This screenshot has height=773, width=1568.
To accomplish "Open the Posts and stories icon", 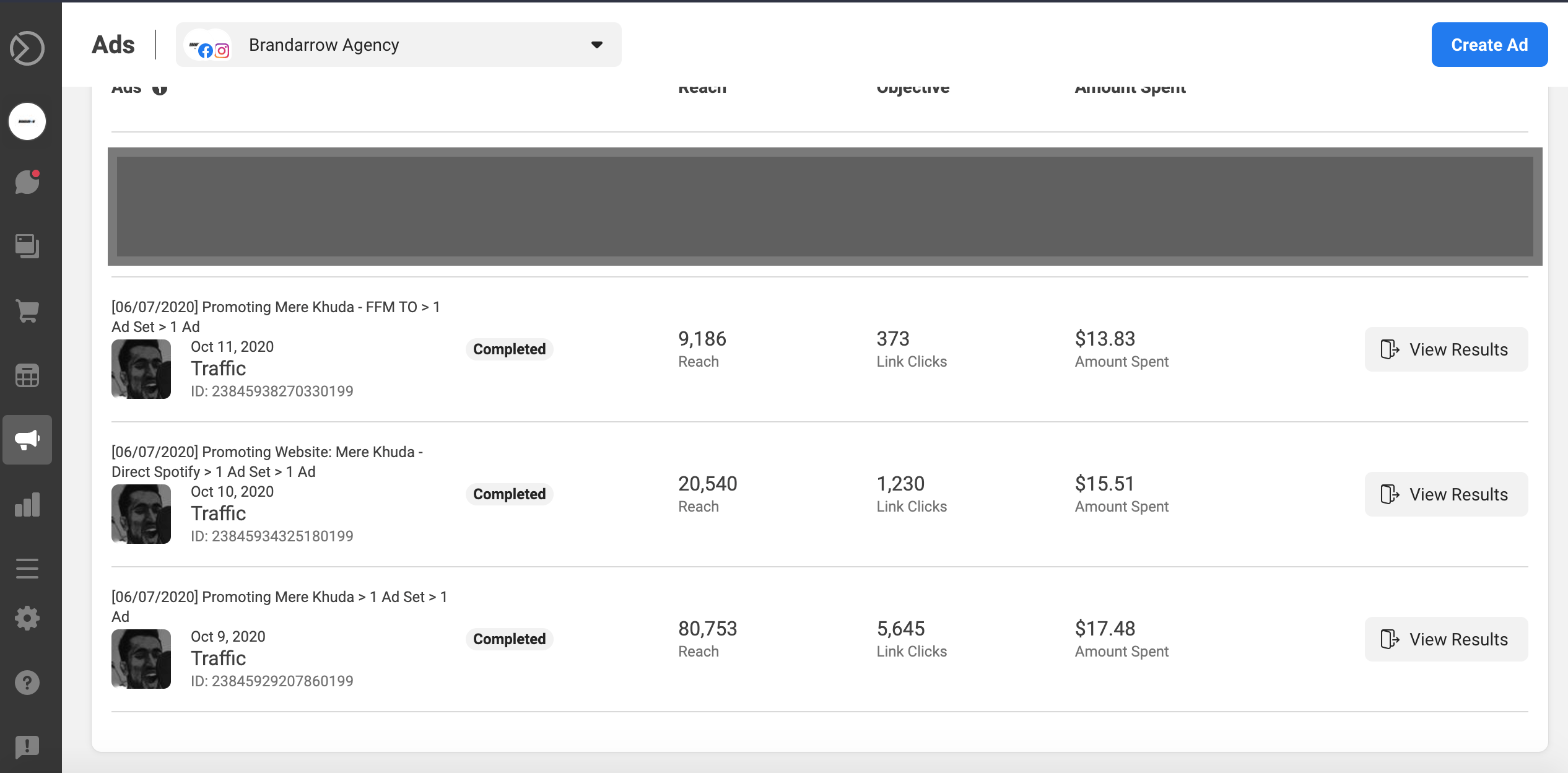I will [x=27, y=247].
